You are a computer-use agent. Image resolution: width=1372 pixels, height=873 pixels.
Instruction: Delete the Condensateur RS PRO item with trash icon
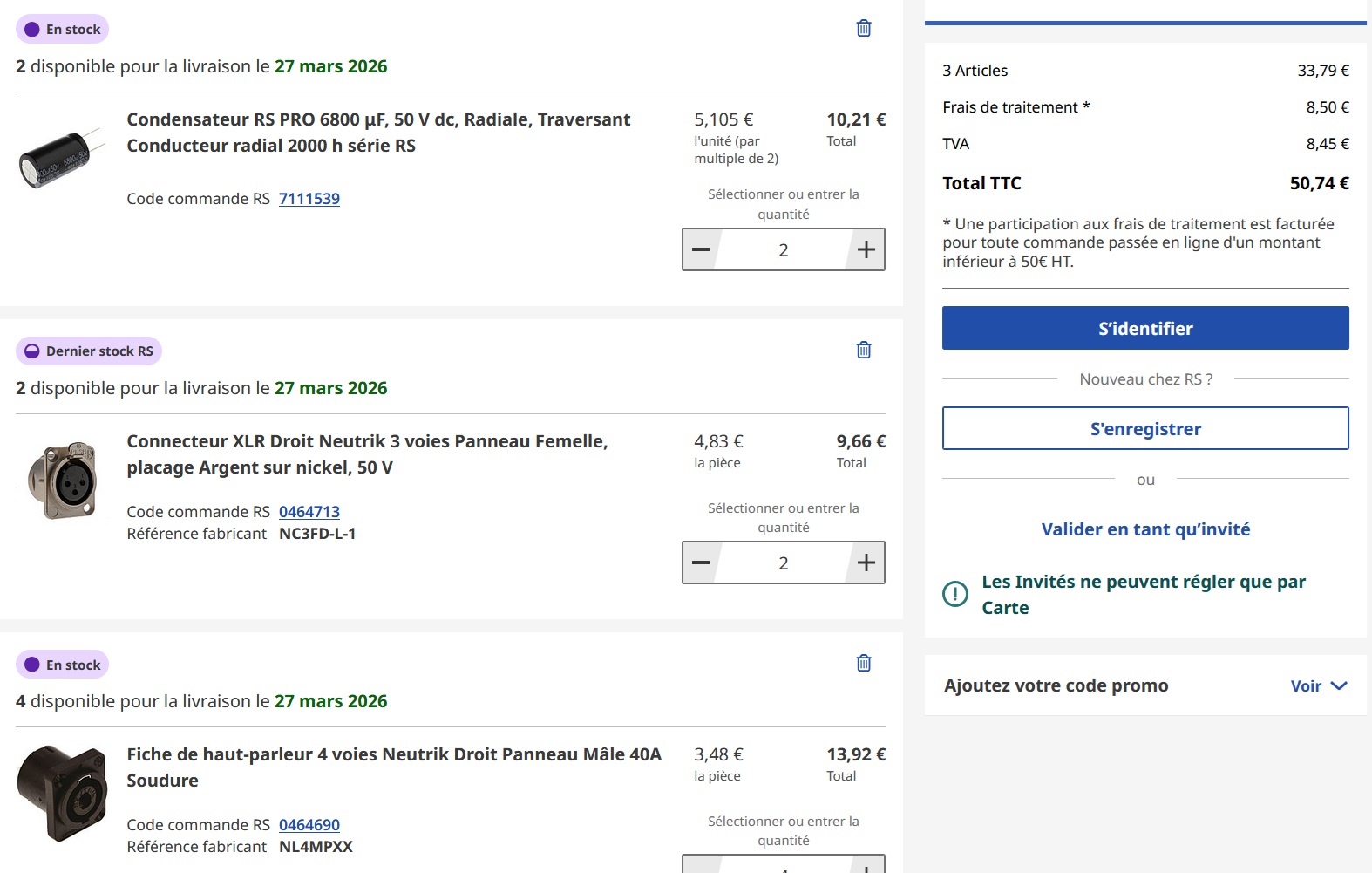pos(864,28)
